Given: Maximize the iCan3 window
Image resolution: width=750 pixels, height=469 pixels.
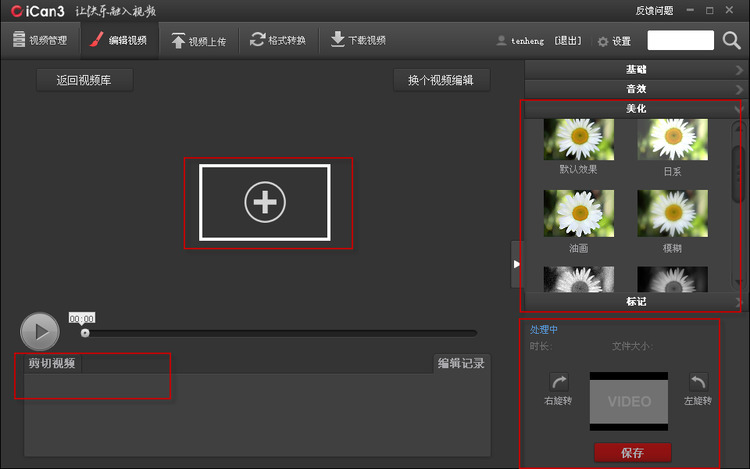Looking at the screenshot, I should pos(710,10).
